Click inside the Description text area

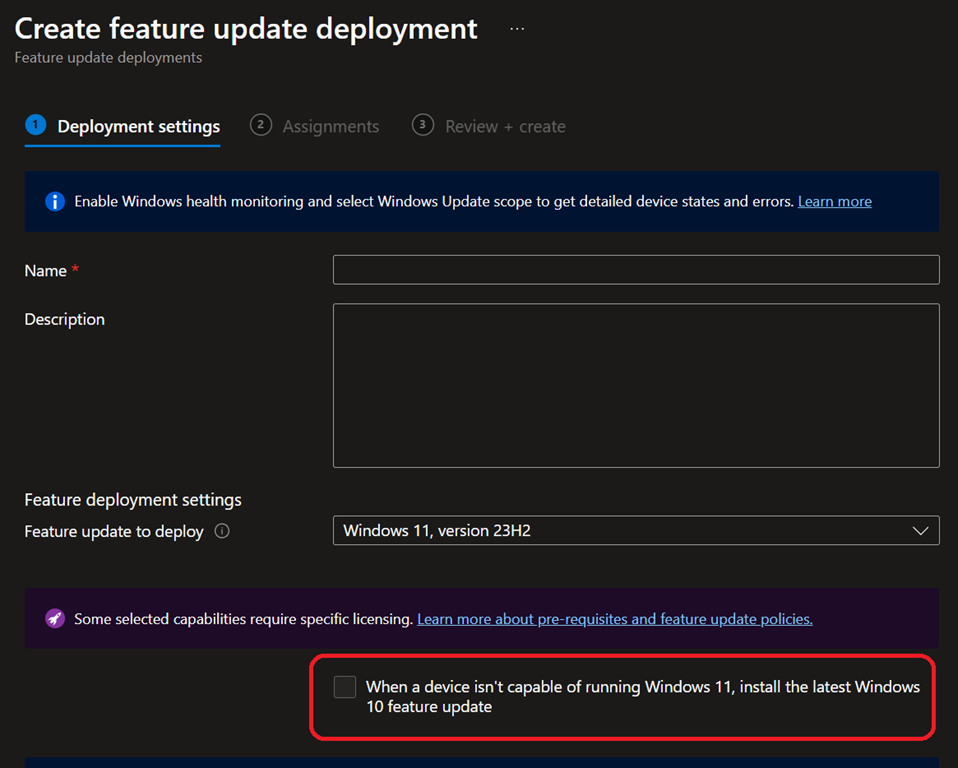coord(635,385)
